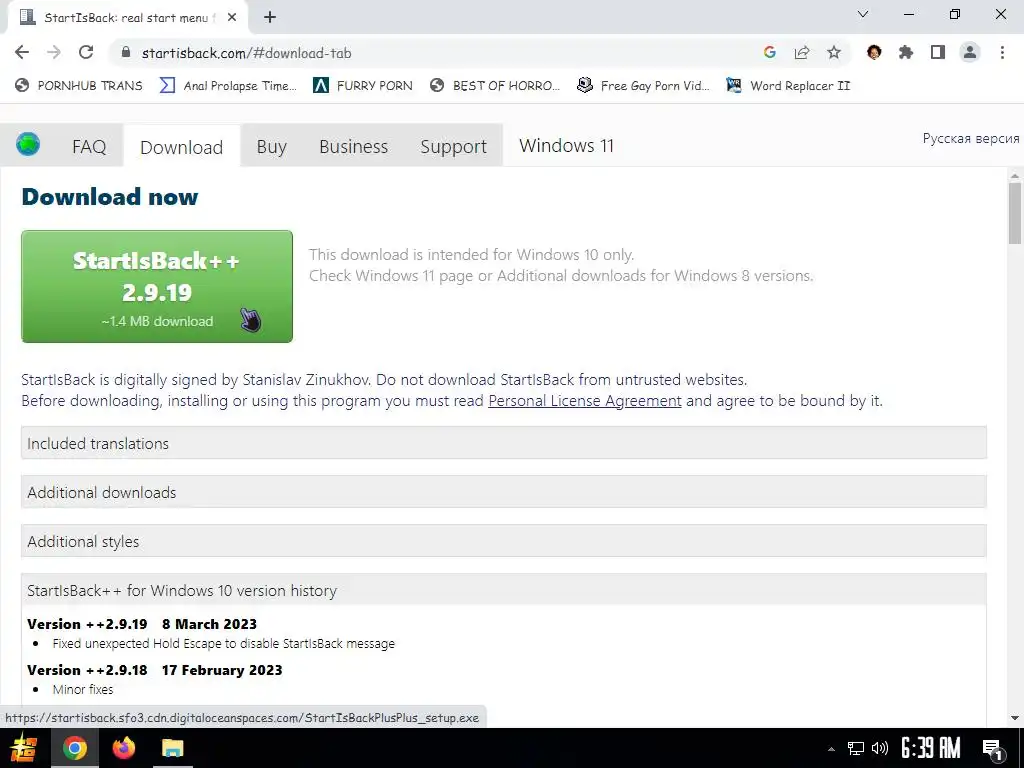Open File Explorer from taskbar

(x=172, y=748)
